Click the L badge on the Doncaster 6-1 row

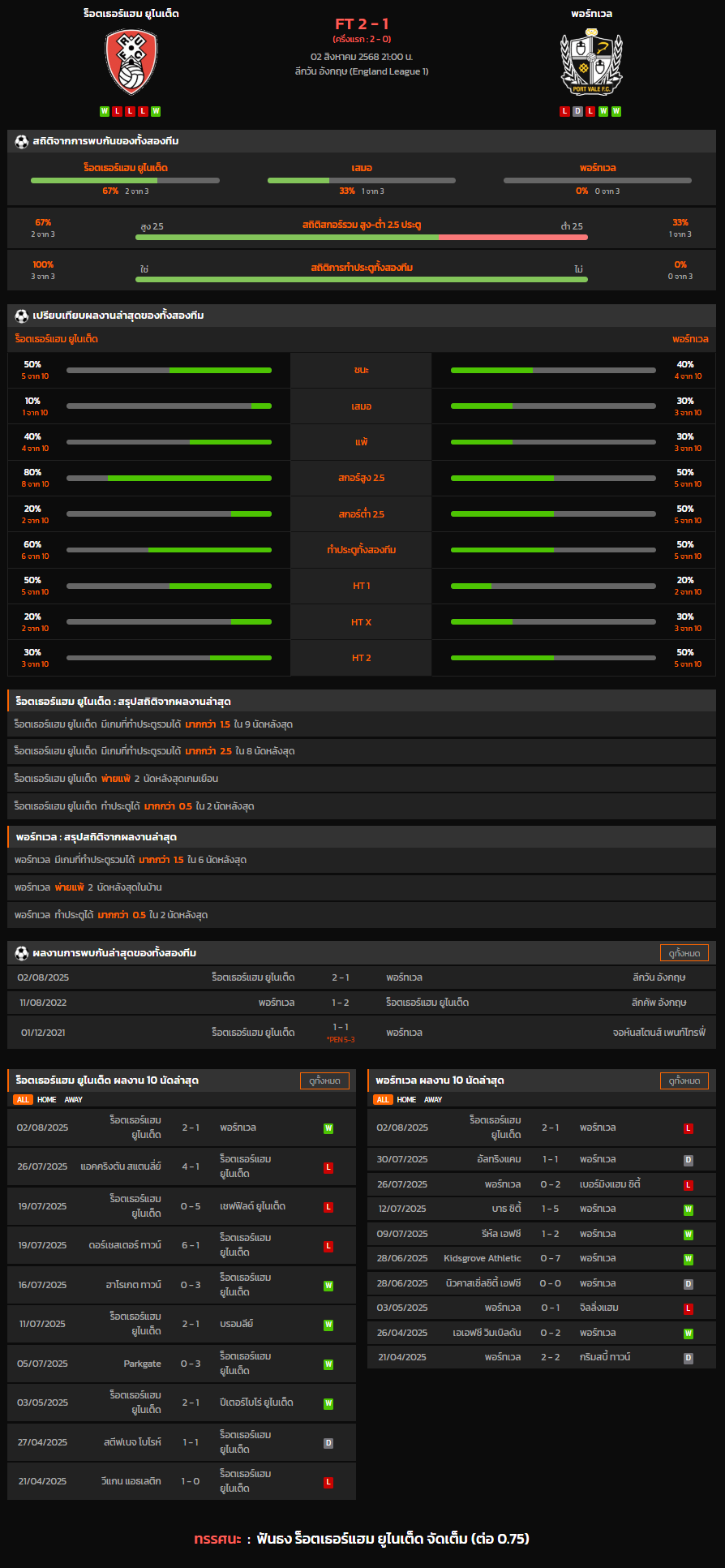[328, 1246]
